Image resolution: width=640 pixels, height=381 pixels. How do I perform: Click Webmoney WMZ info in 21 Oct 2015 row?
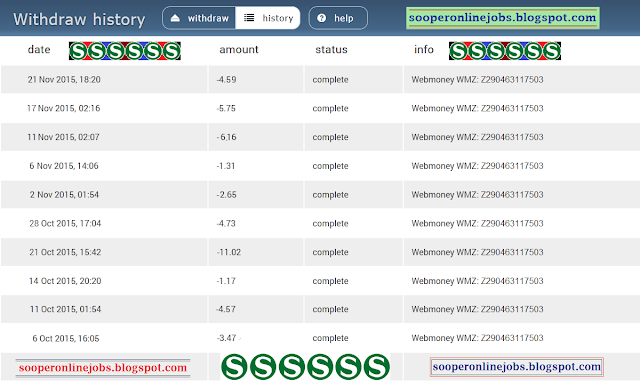click(477, 252)
